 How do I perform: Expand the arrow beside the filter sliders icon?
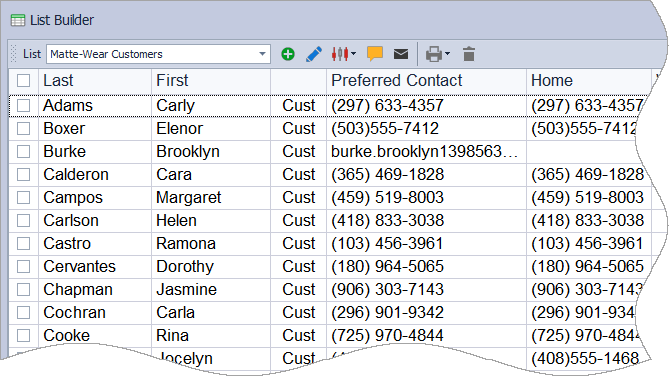click(353, 54)
